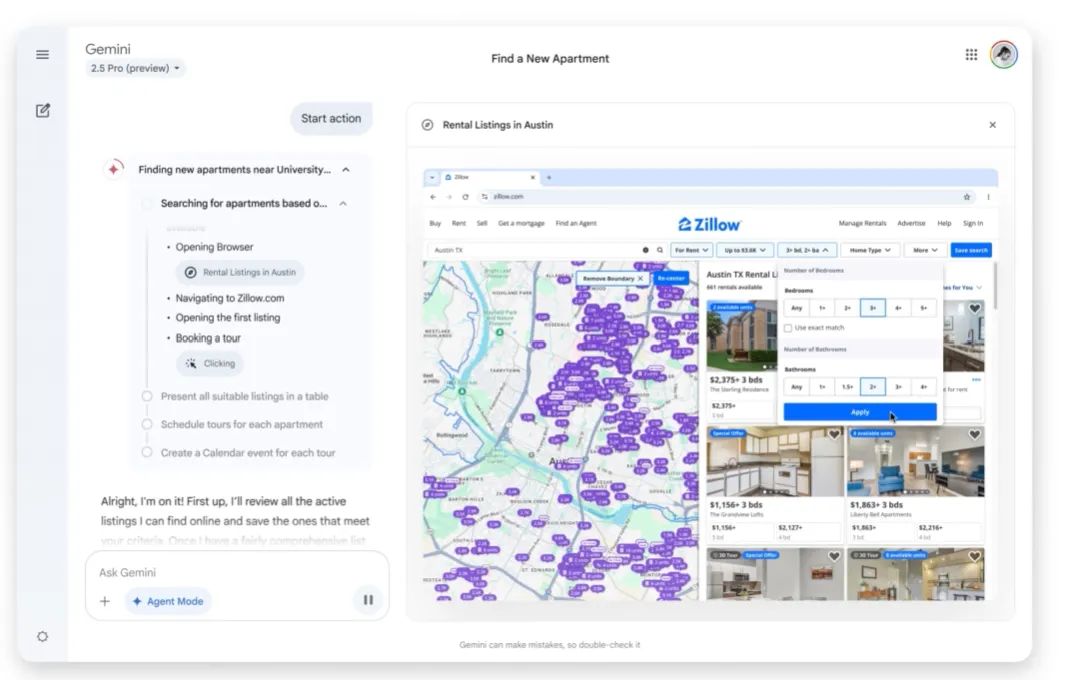
Task: Select 3+ bathrooms option
Action: (x=898, y=387)
